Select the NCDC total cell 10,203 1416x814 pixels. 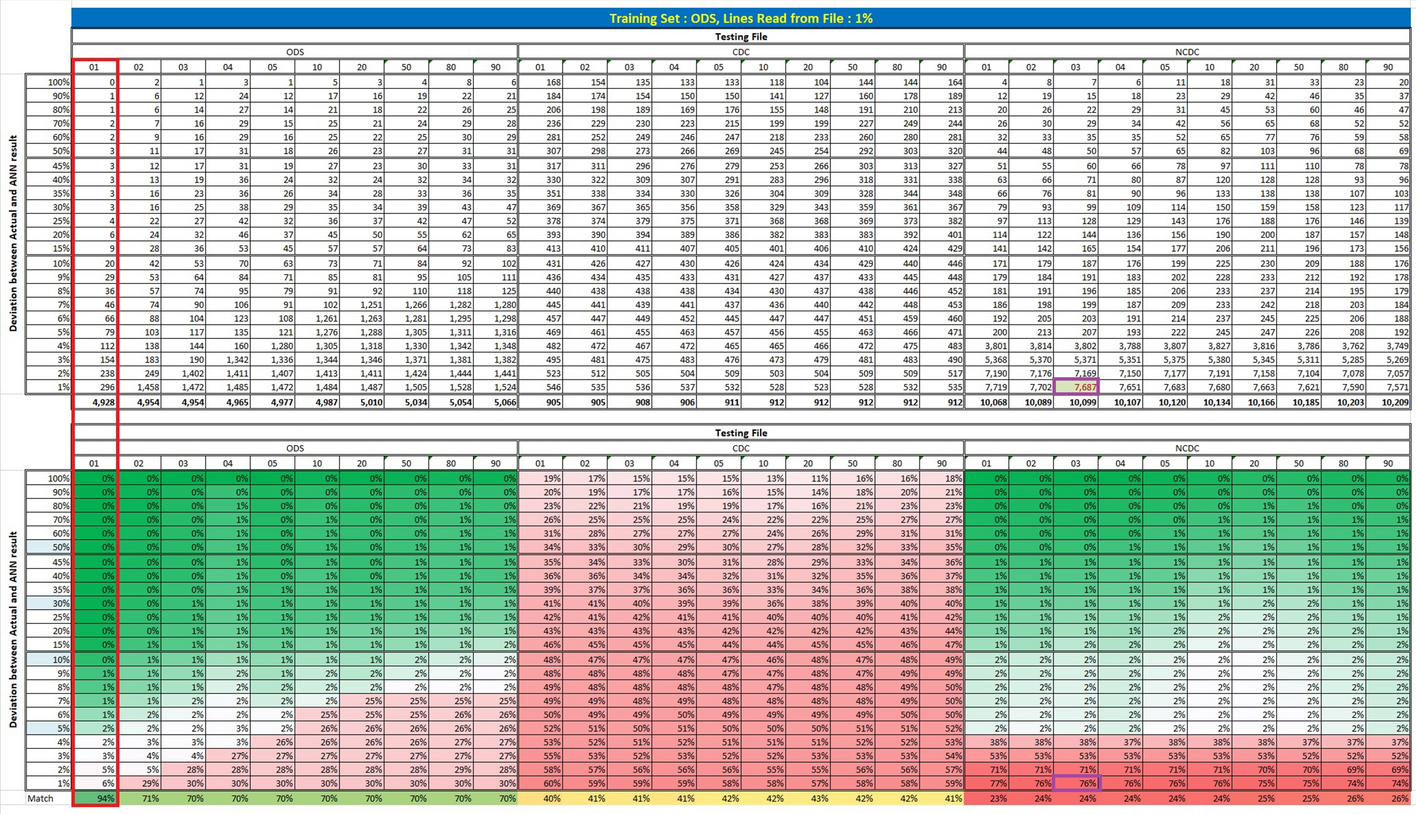click(x=1343, y=404)
